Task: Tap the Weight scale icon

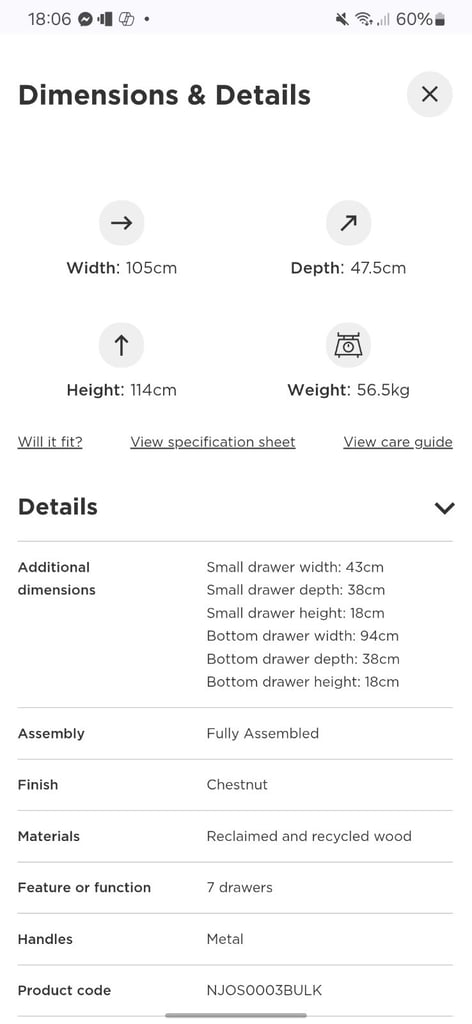Action: coord(348,345)
